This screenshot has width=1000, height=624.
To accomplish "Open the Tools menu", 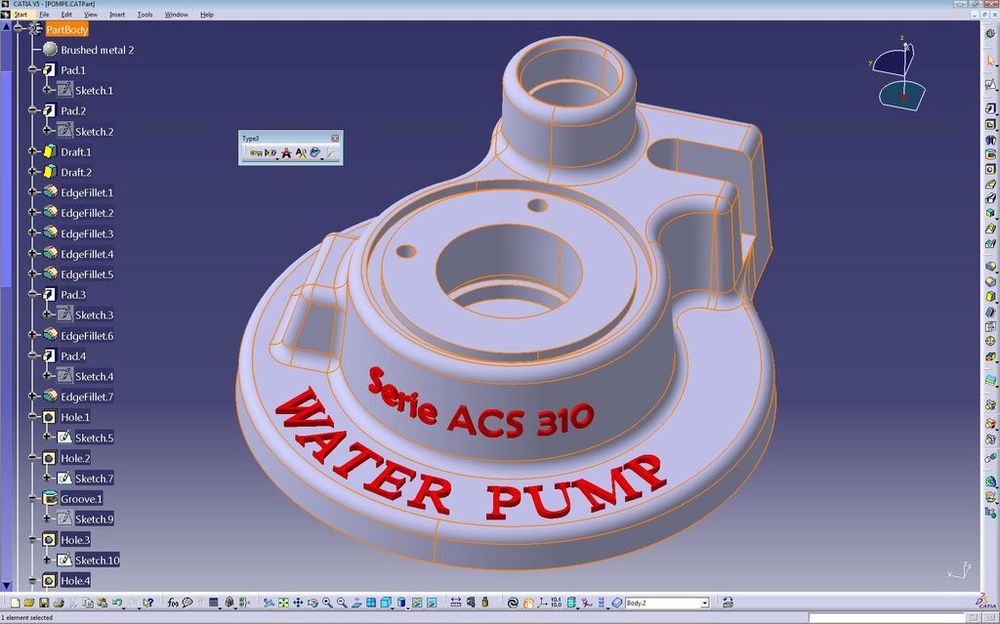I will click(x=144, y=14).
